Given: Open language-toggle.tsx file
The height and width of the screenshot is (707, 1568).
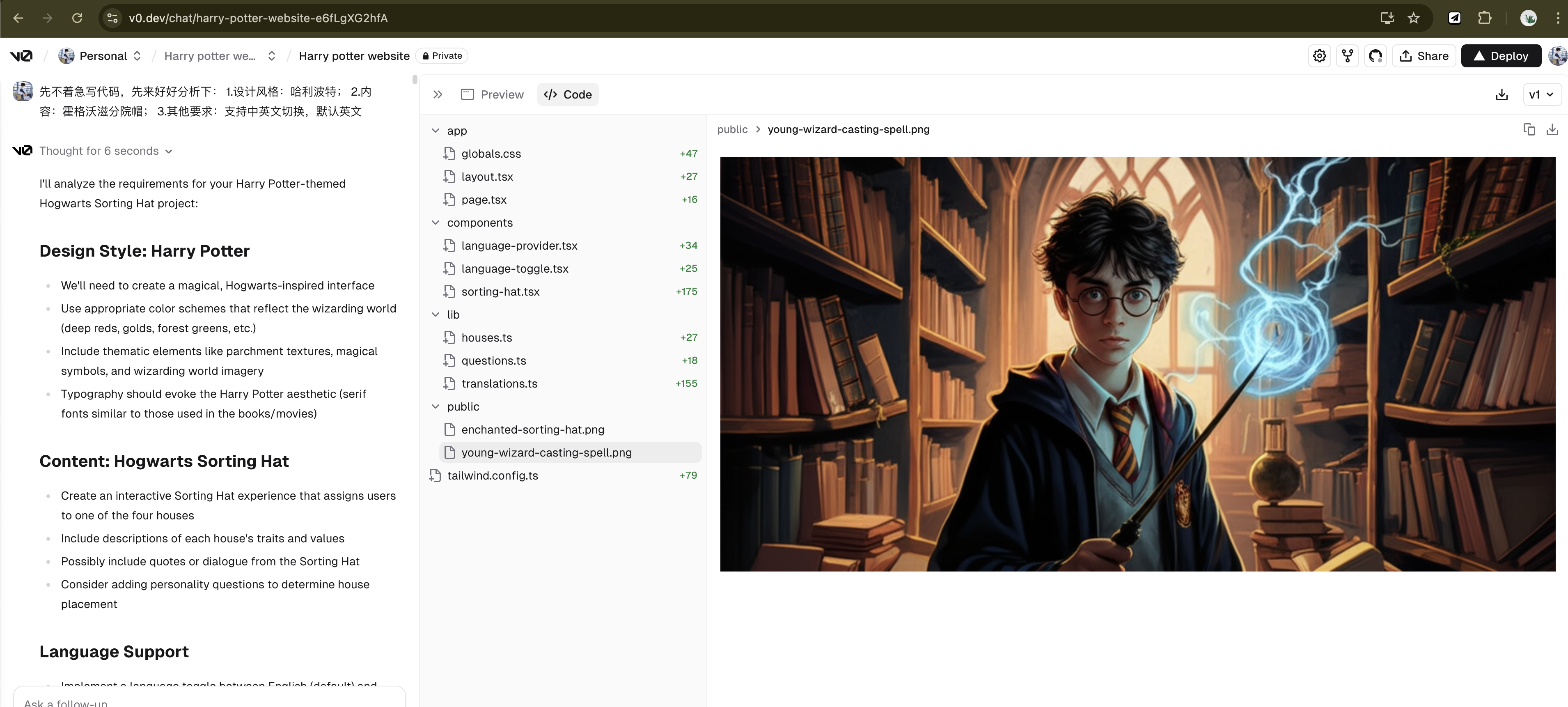Looking at the screenshot, I should coord(570,269).
